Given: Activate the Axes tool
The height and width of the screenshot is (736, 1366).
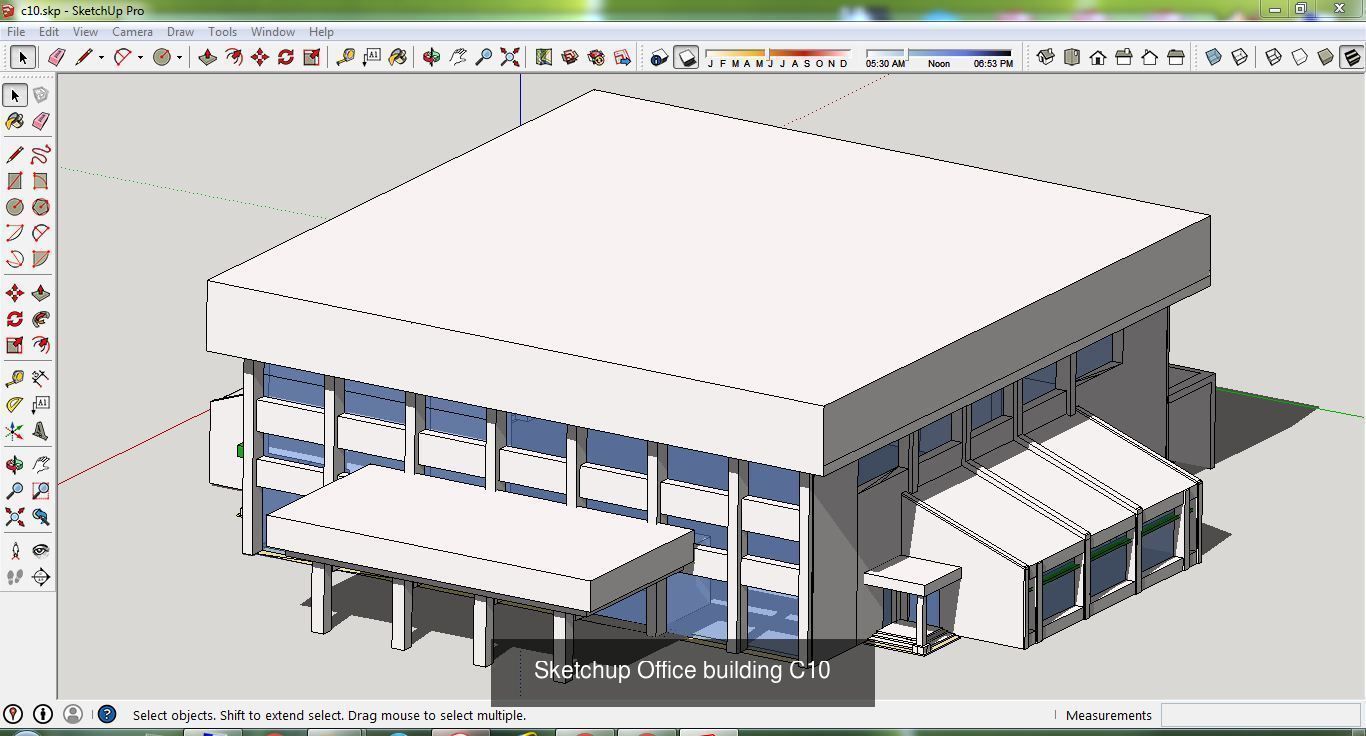Looking at the screenshot, I should click(15, 431).
